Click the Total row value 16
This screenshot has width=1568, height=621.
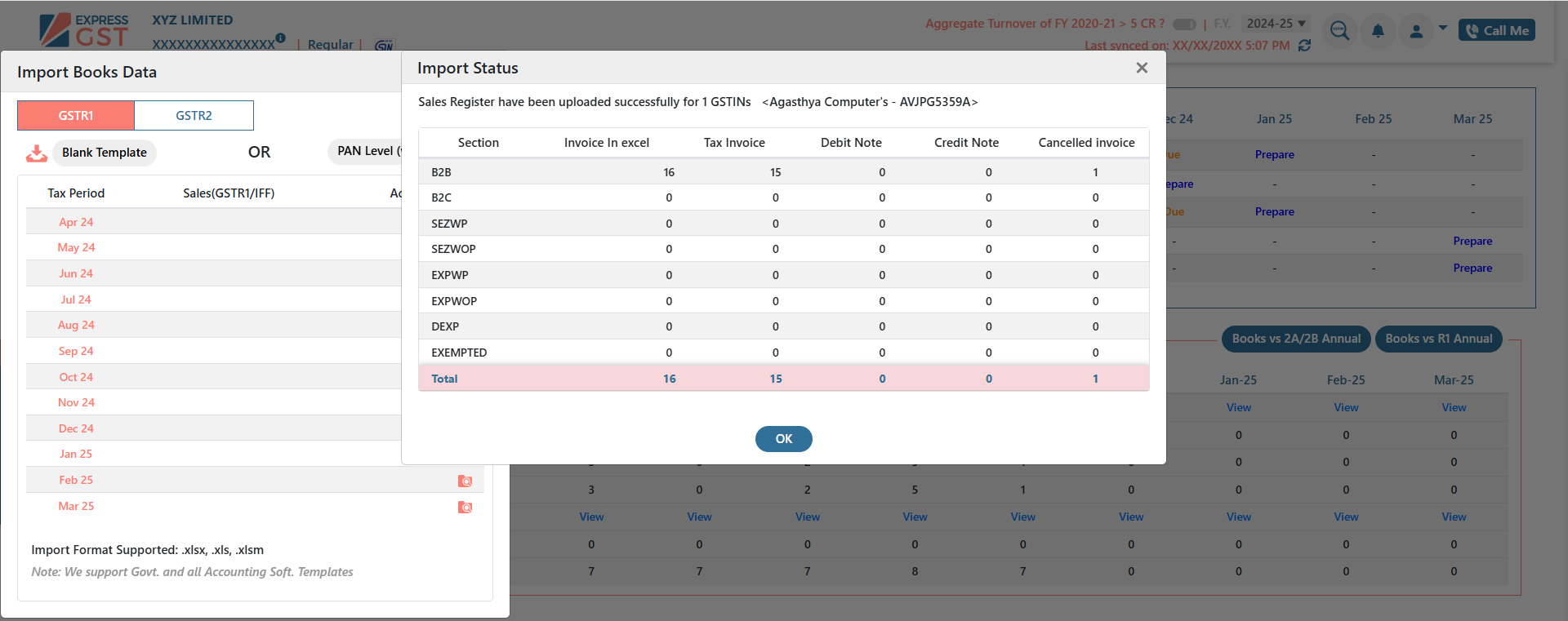[670, 379]
